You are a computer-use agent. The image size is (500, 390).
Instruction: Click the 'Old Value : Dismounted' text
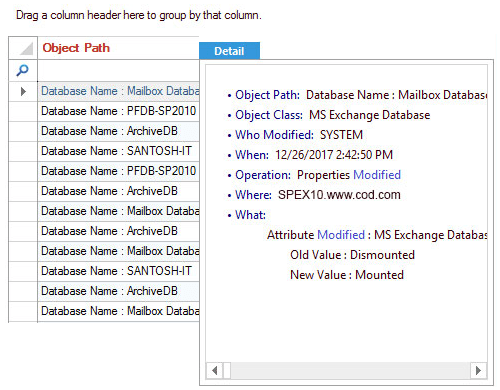click(352, 255)
